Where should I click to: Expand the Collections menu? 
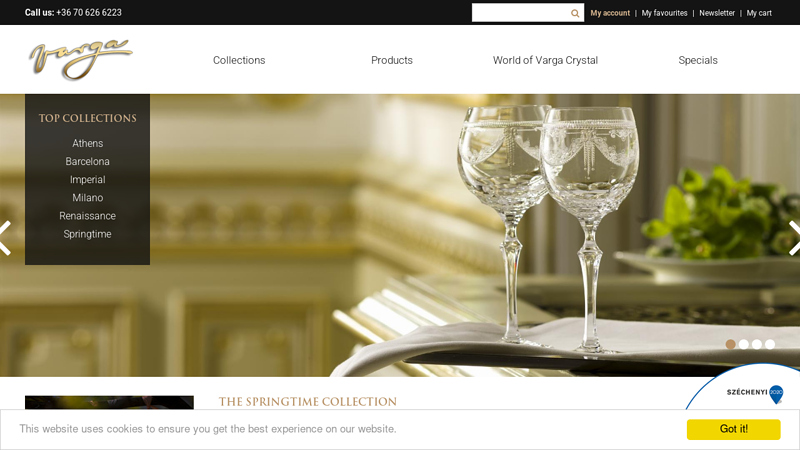click(x=239, y=60)
